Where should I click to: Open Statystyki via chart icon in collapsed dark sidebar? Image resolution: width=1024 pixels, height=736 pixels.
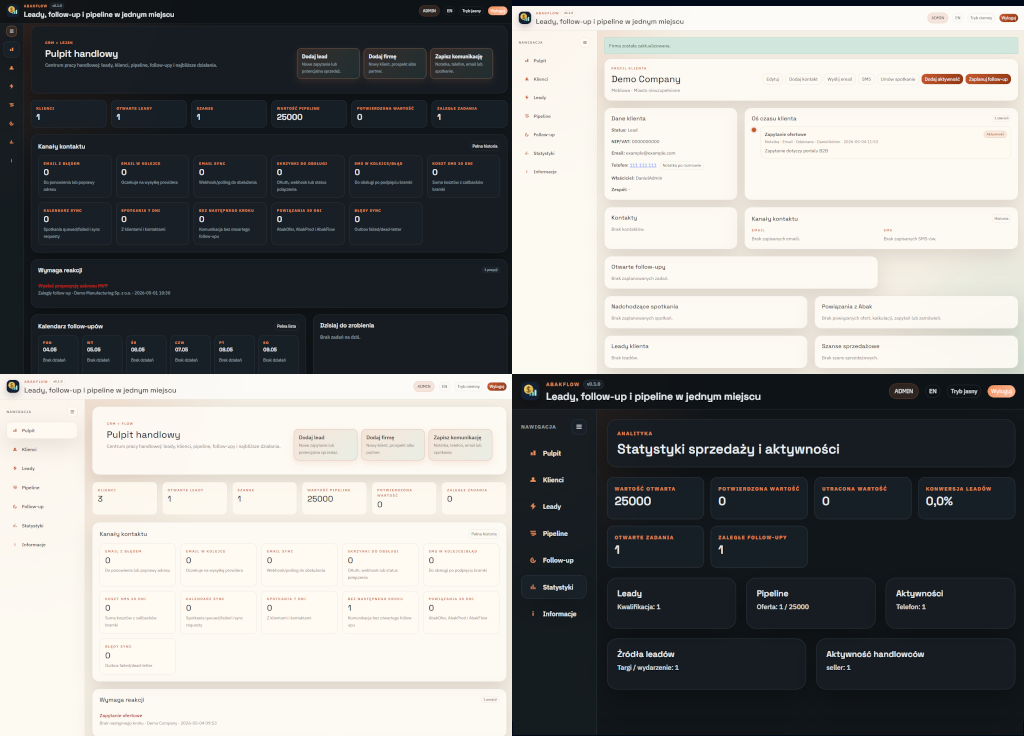click(x=11, y=142)
